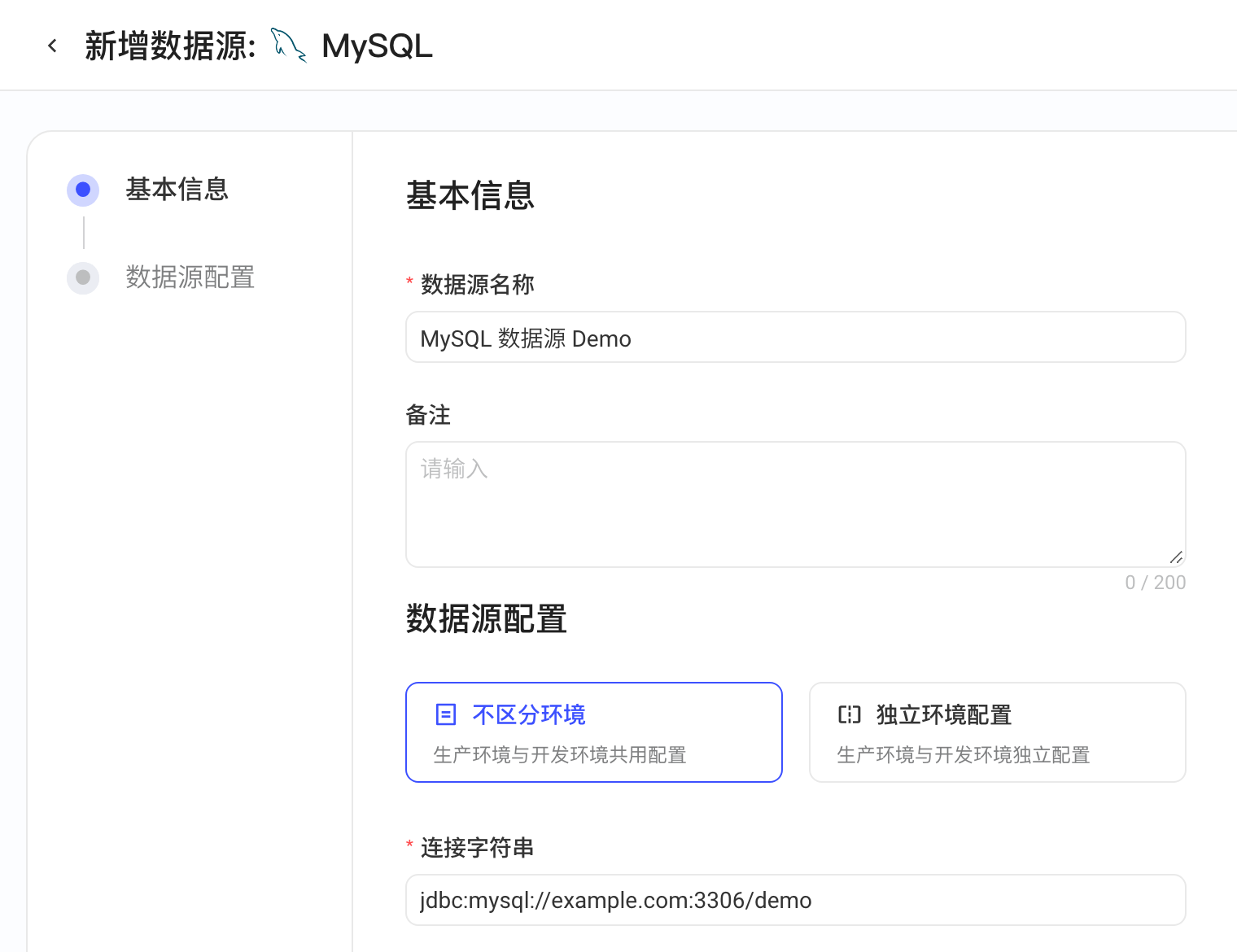Click the 不区分环境 document icon
Image resolution: width=1237 pixels, height=952 pixels.
coord(446,714)
